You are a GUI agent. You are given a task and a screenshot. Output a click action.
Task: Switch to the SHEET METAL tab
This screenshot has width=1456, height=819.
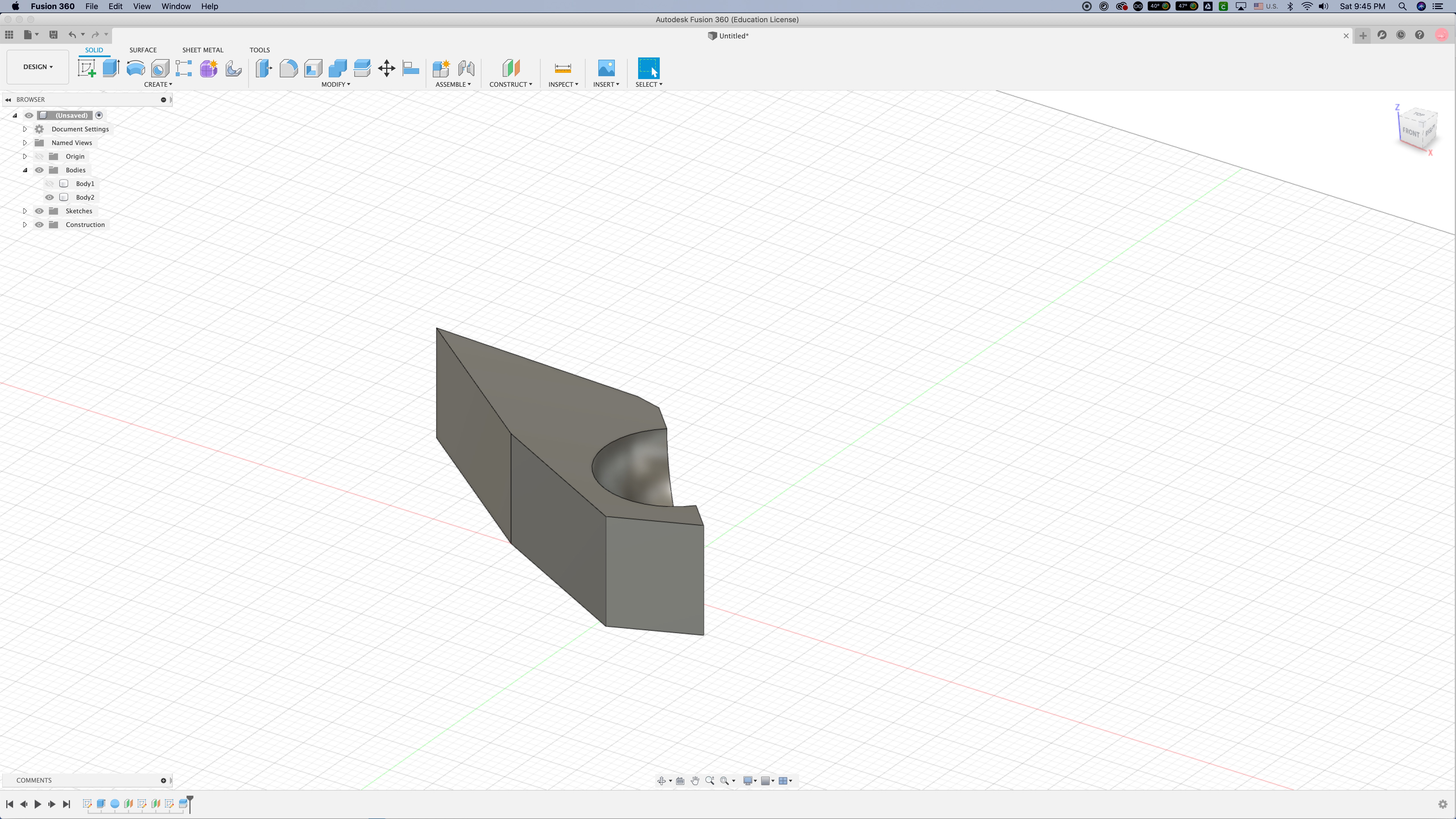tap(203, 50)
